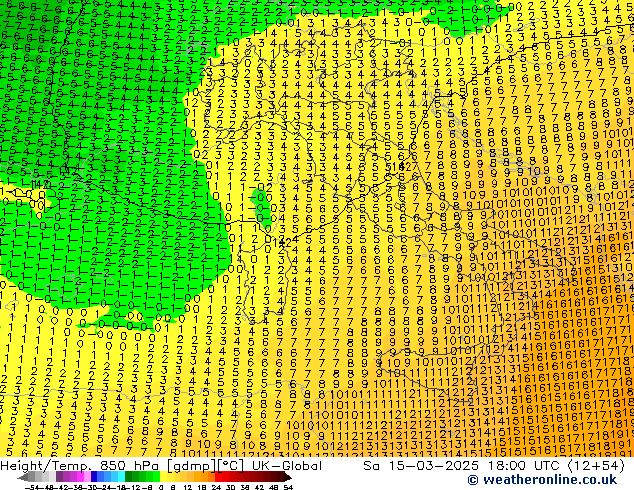634x490 pixels.
Task: Click the bright red swatch in temperature legend
Action: [218, 476]
